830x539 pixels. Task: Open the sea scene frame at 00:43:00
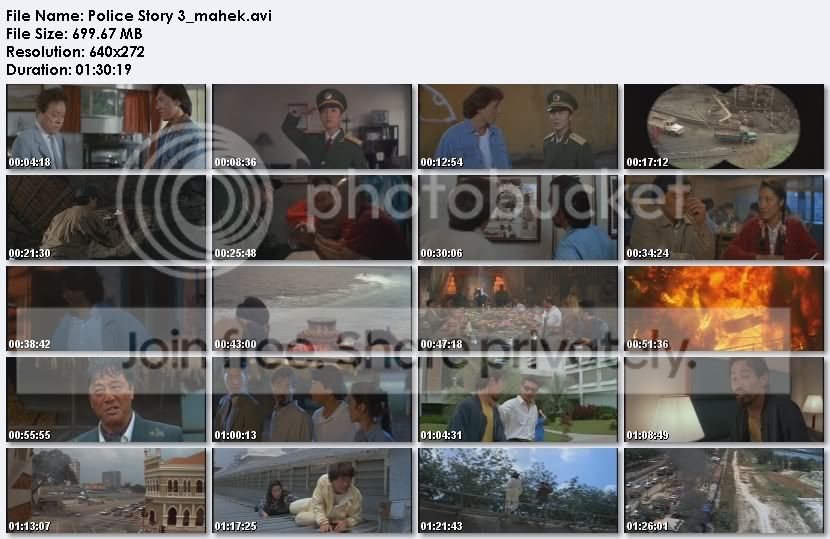(x=312, y=309)
